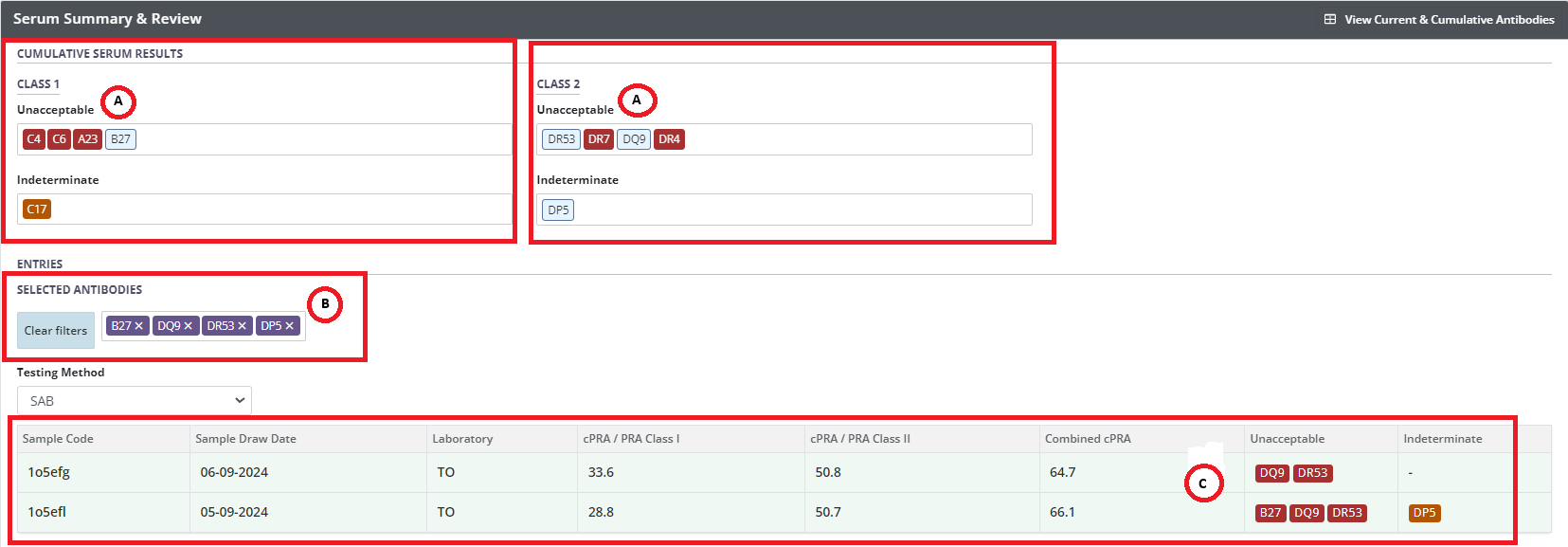Click the Combined cPRA column header
This screenshot has width=1568, height=547.
(1088, 439)
